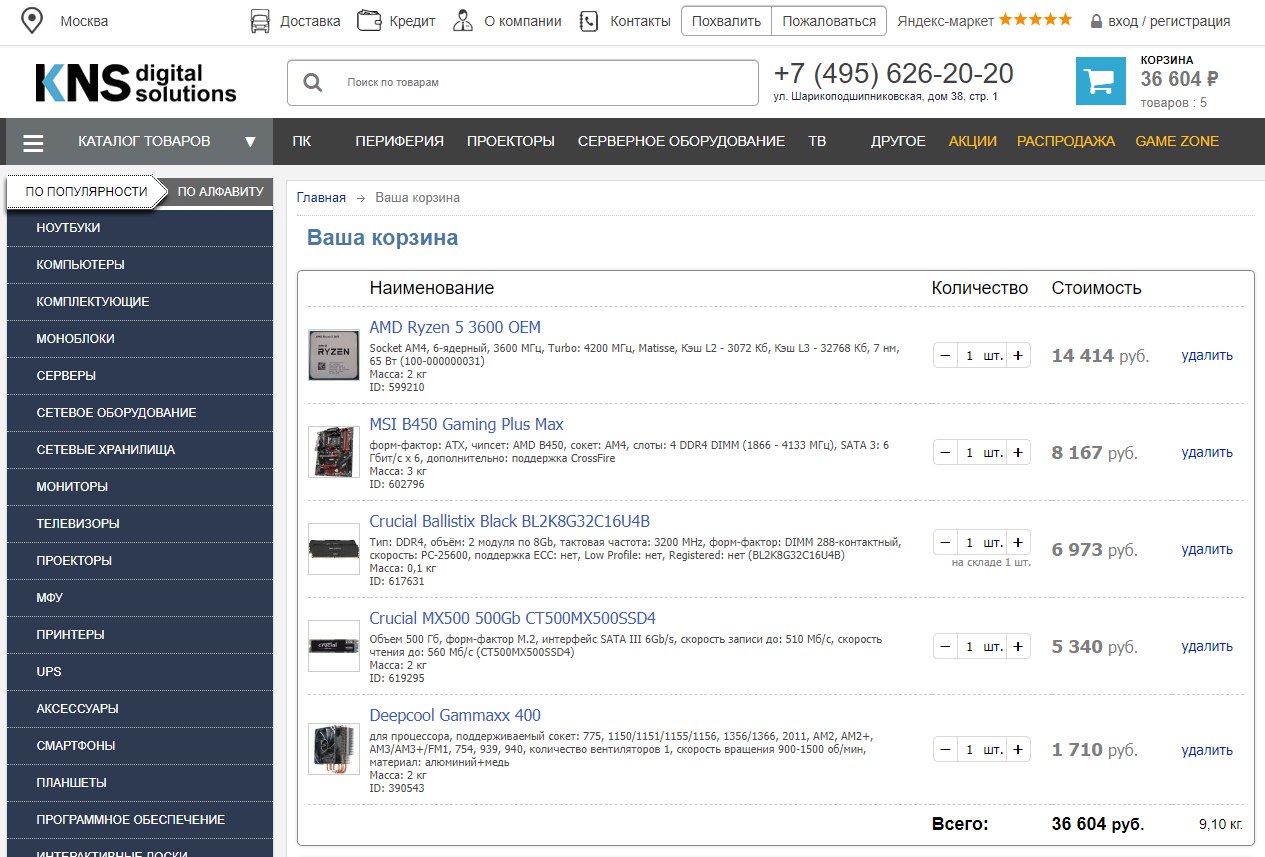The width and height of the screenshot is (1265, 857).
Task: Click the KNS digital solutions logo
Action: [136, 83]
